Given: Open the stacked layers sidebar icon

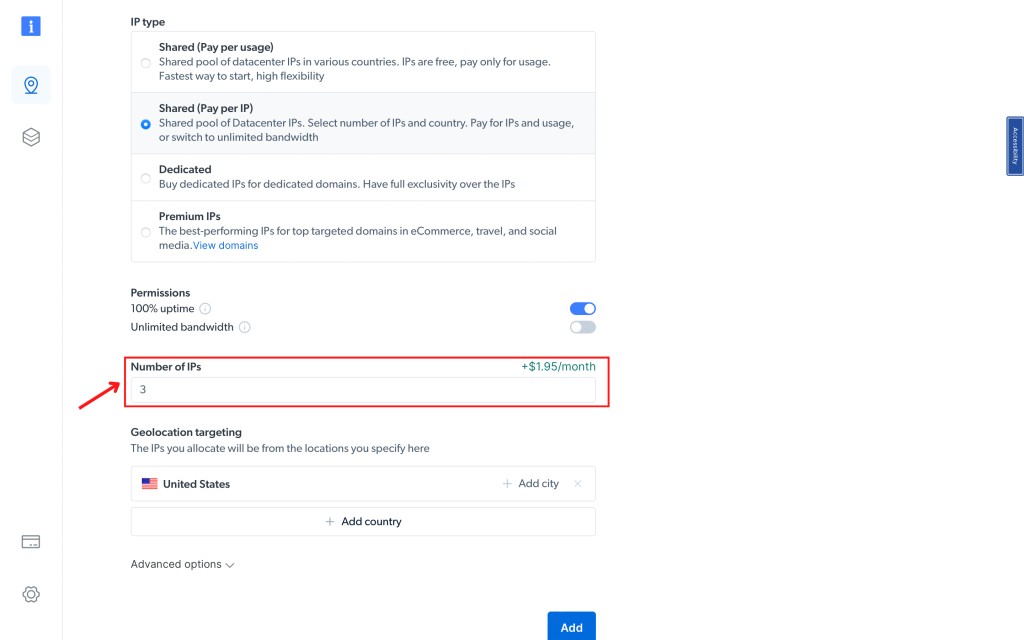Looking at the screenshot, I should [31, 137].
